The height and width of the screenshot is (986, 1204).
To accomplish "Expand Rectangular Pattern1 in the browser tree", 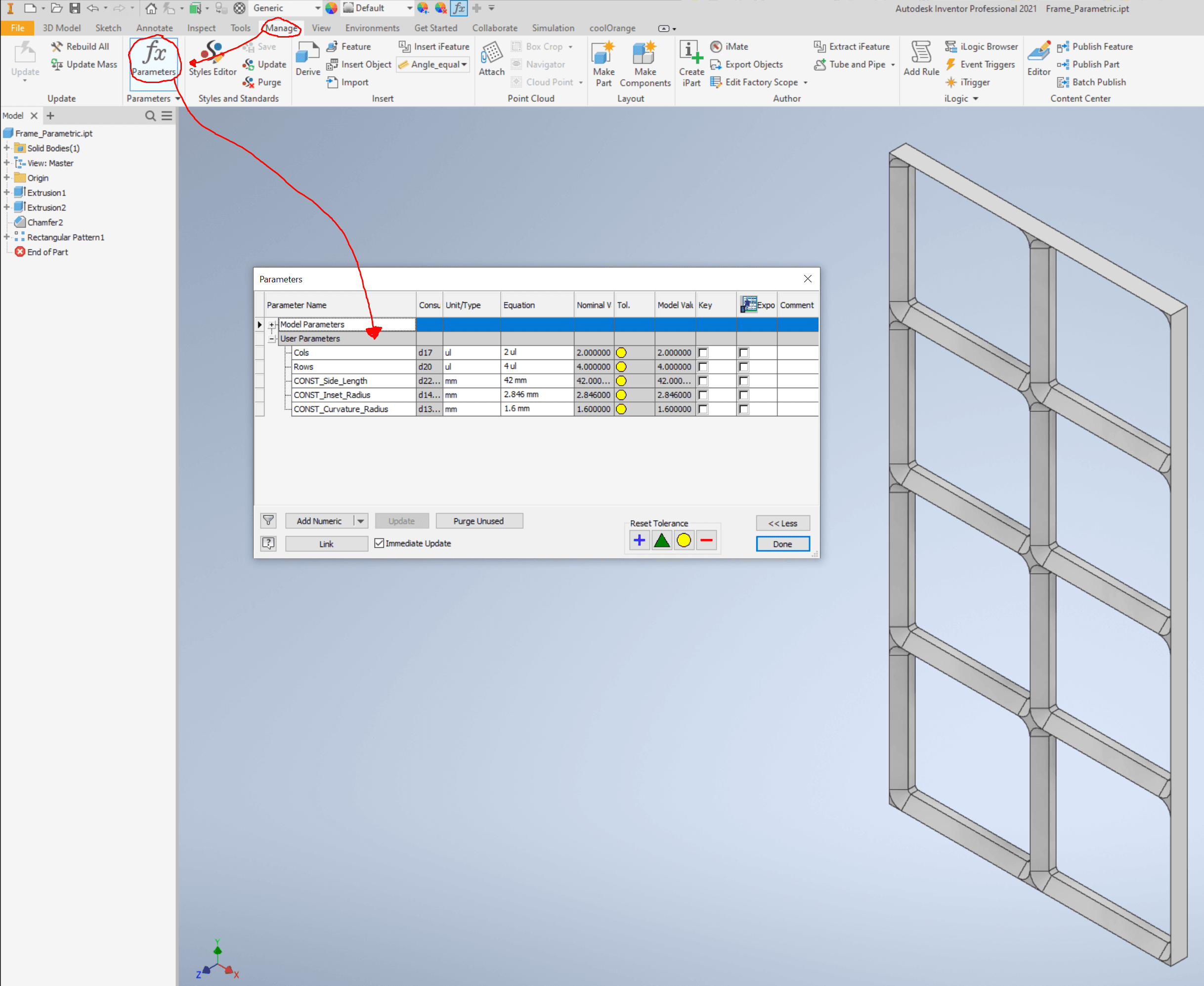I will pyautogui.click(x=7, y=237).
